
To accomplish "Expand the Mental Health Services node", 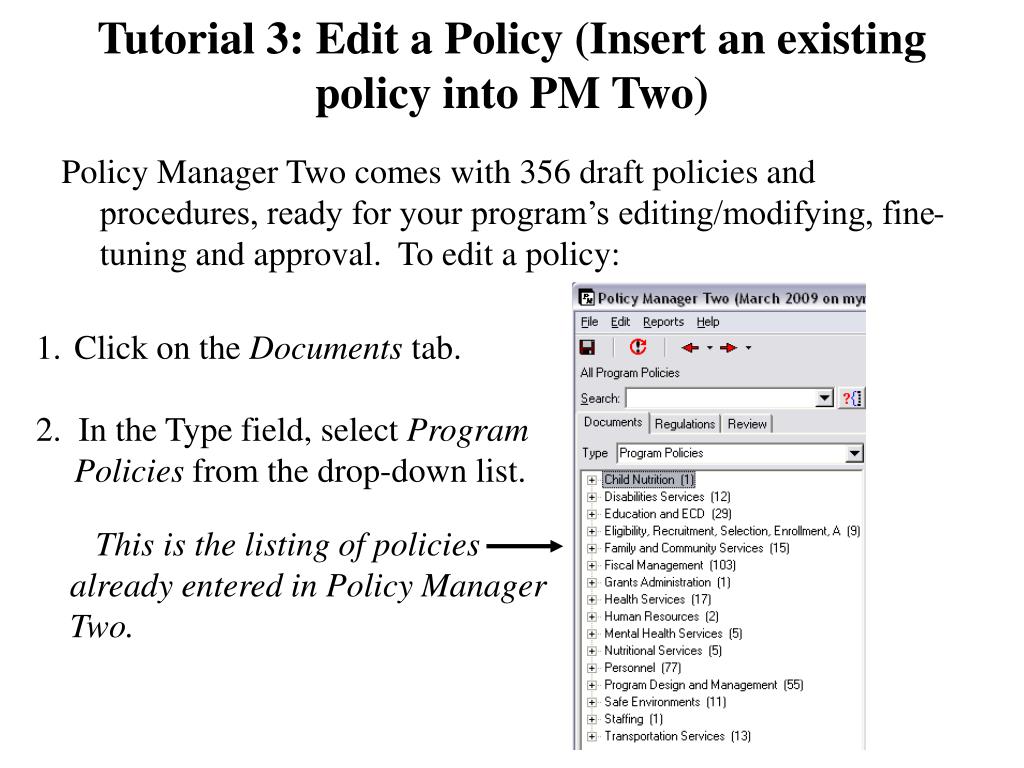I will point(591,633).
